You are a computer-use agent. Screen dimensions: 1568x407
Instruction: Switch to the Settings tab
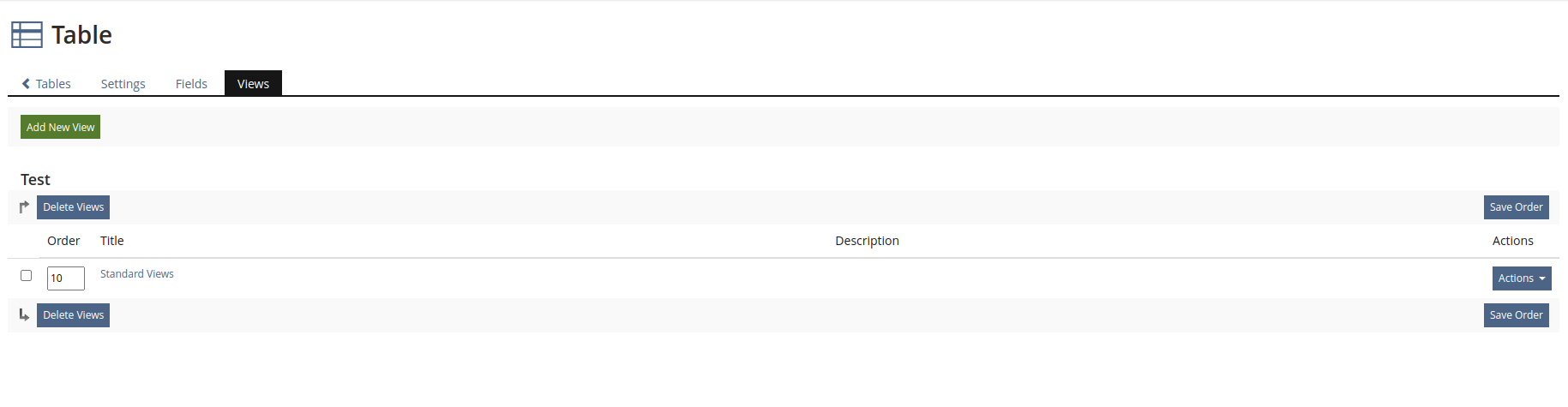pyautogui.click(x=123, y=84)
